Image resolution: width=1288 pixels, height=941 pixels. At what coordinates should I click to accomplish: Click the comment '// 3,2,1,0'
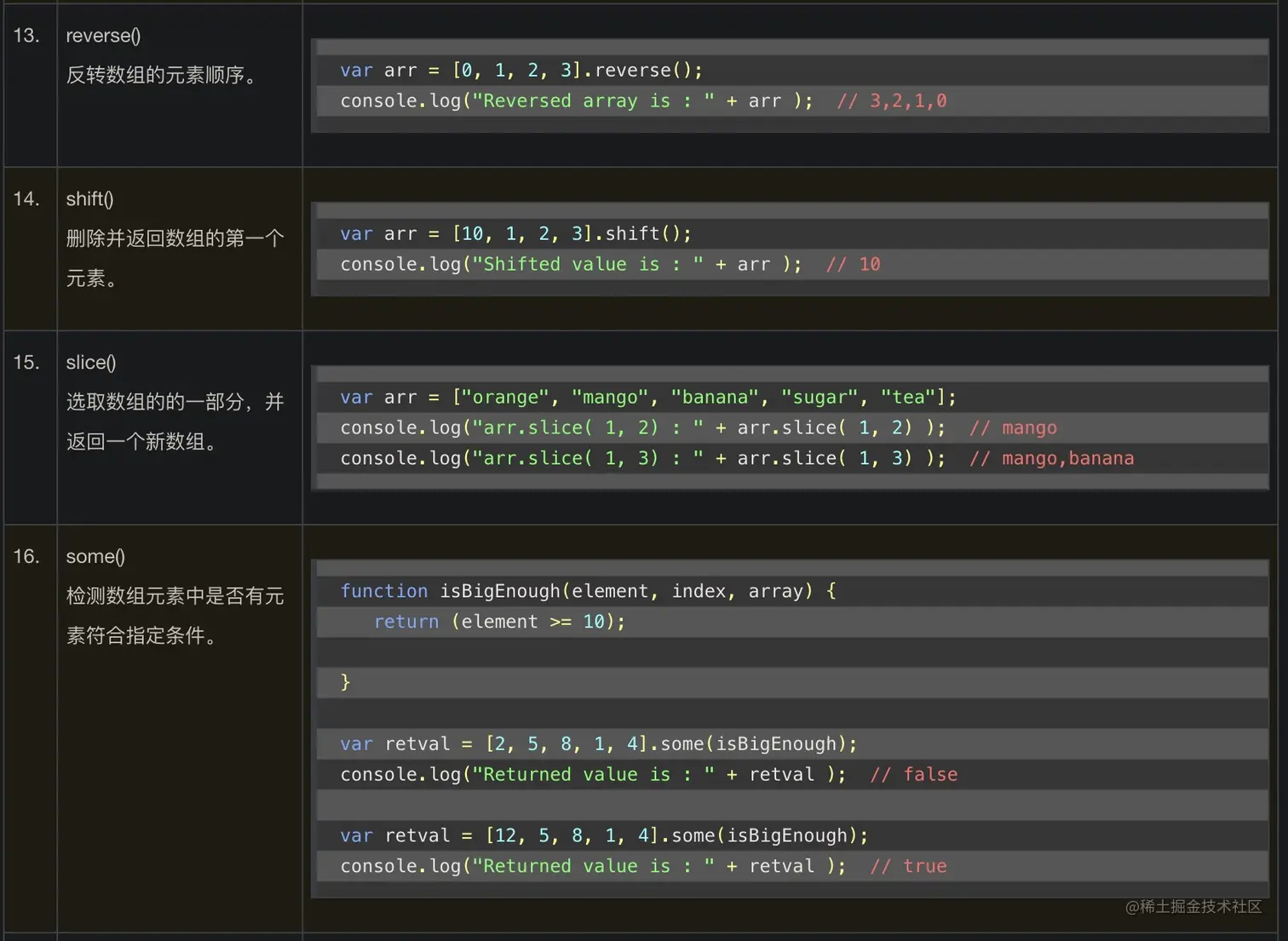click(x=891, y=100)
